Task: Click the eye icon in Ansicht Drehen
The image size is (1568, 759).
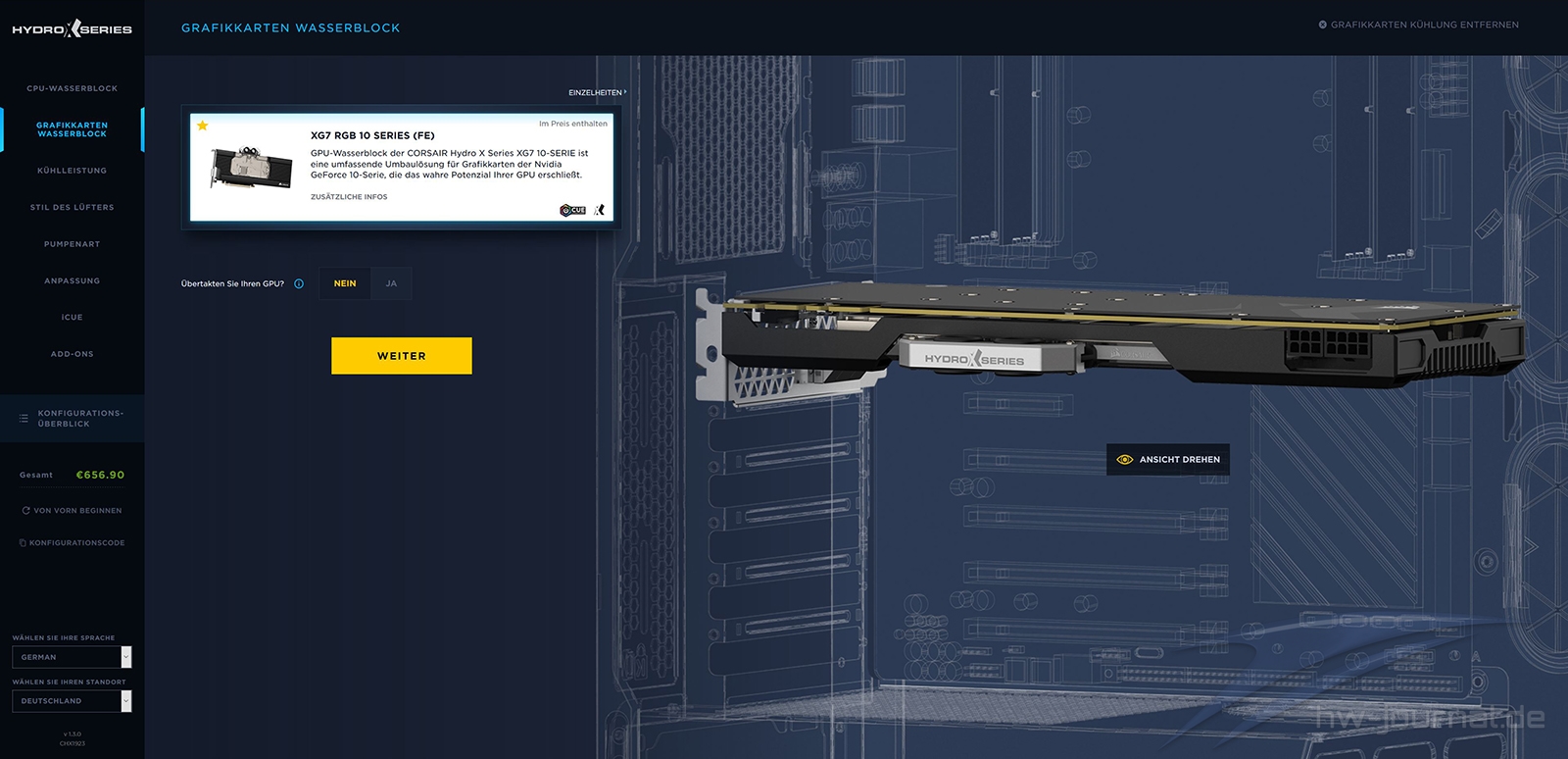Action: coord(1125,459)
